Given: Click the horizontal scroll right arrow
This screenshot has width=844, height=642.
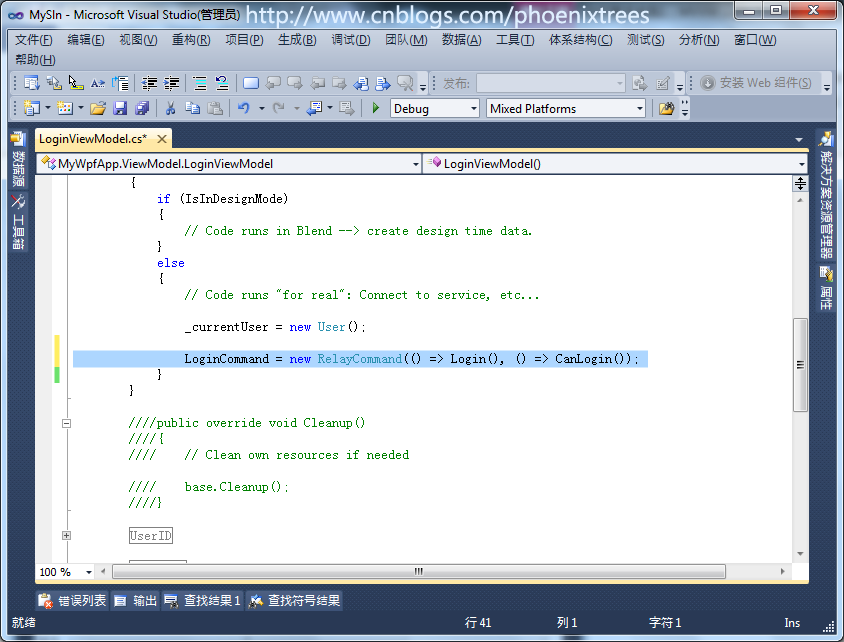Looking at the screenshot, I should (x=782, y=572).
